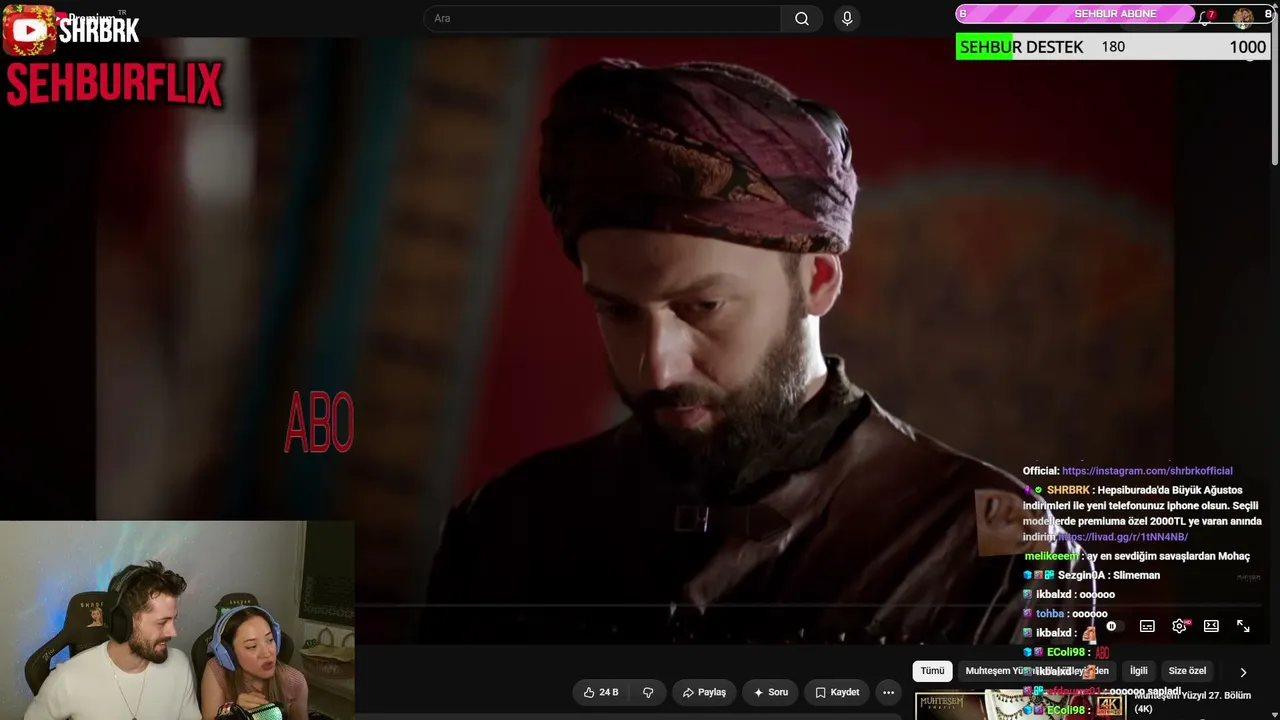This screenshot has height=720, width=1280.
Task: Open more actions three-dot menu
Action: coord(888,692)
